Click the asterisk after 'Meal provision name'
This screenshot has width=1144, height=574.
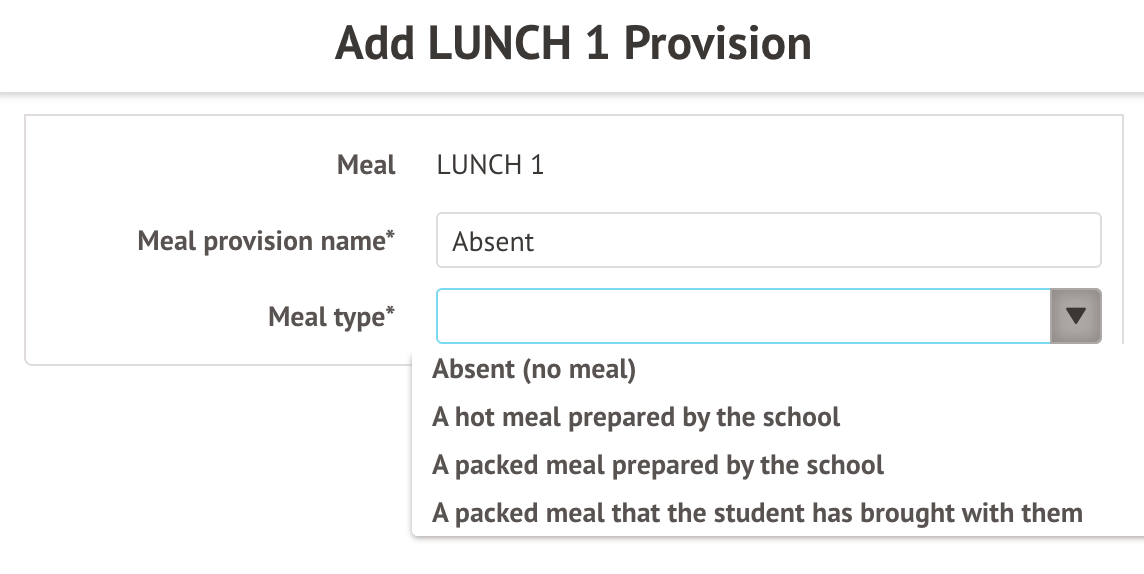390,236
